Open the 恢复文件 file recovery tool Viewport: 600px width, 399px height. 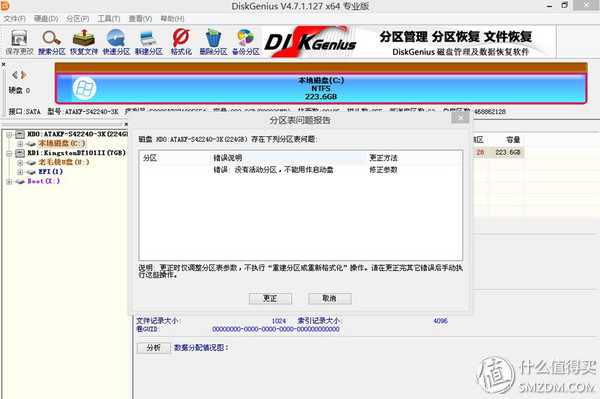click(84, 42)
